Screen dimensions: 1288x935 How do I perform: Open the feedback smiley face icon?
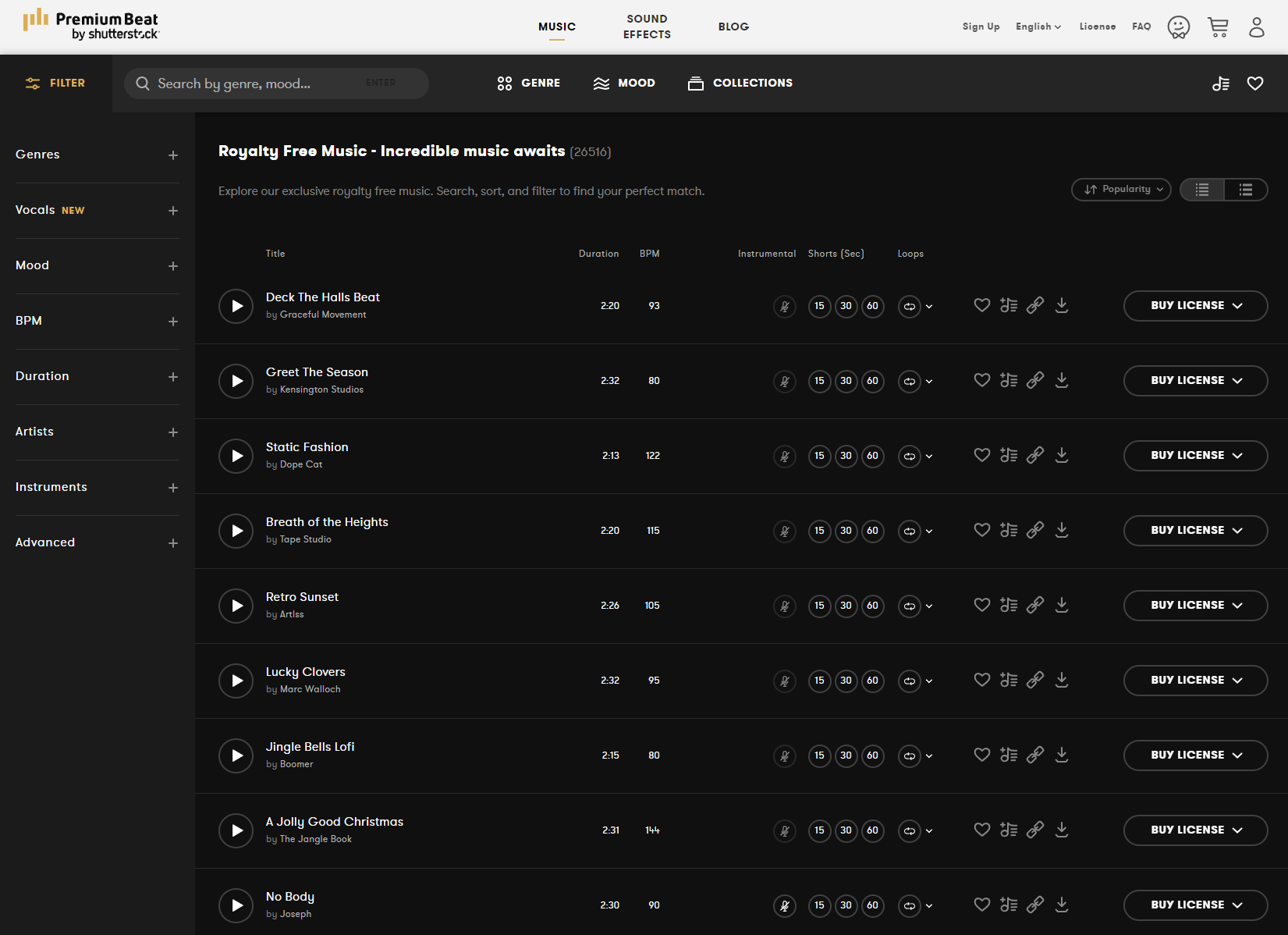point(1178,27)
